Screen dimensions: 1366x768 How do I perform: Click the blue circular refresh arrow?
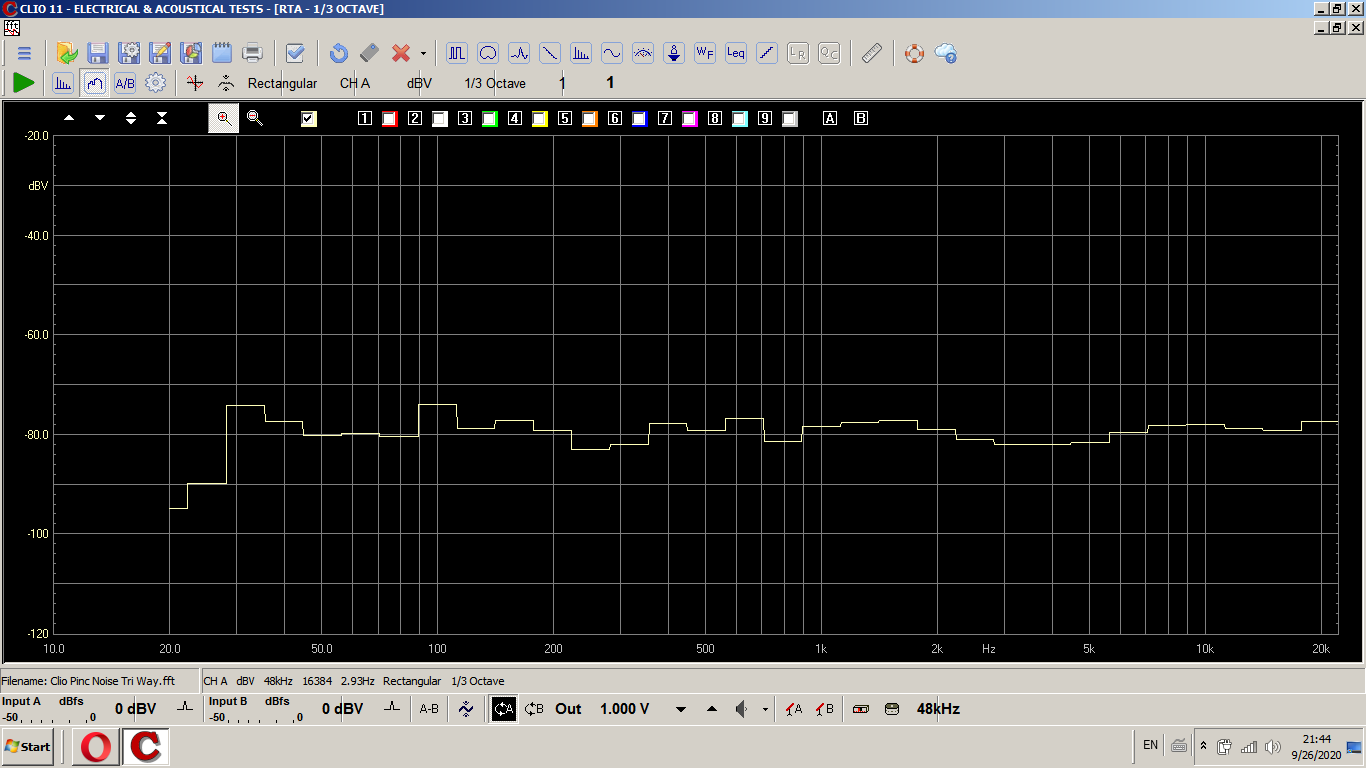pos(339,53)
